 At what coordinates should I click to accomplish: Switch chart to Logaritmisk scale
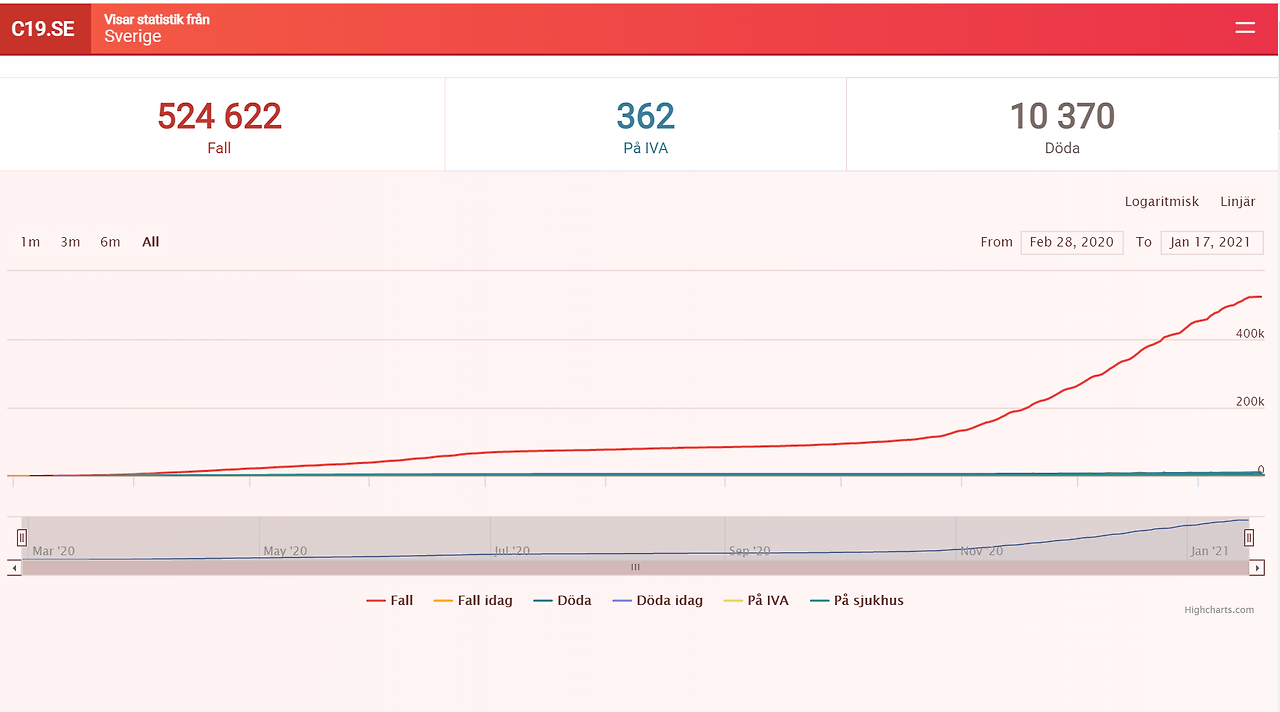(x=1162, y=201)
